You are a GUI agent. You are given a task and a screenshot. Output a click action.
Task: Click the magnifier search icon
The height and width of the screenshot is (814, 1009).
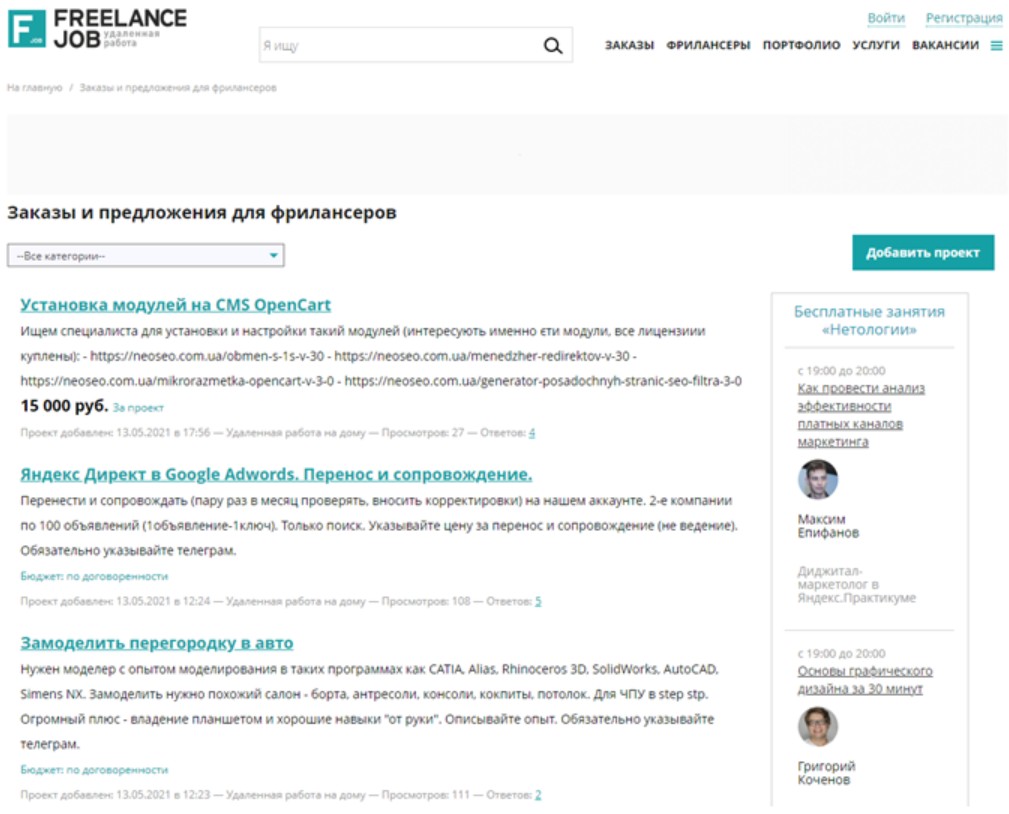click(553, 46)
